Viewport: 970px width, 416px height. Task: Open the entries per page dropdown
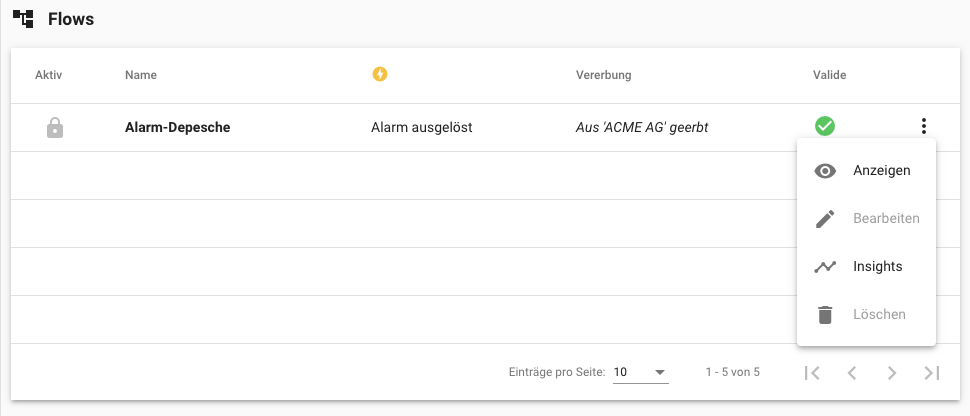[640, 373]
